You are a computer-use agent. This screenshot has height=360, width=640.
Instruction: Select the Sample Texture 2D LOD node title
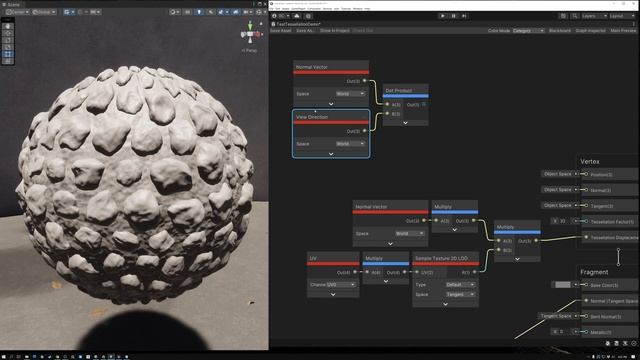point(441,258)
